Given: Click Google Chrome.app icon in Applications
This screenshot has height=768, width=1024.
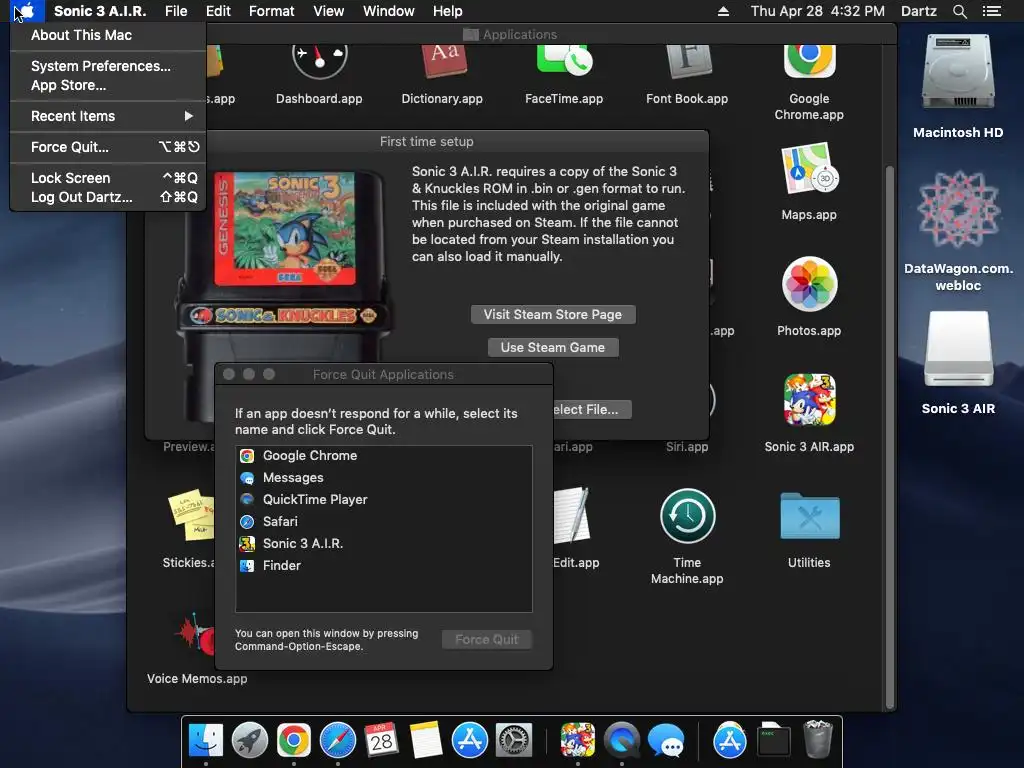Looking at the screenshot, I should (x=809, y=63).
